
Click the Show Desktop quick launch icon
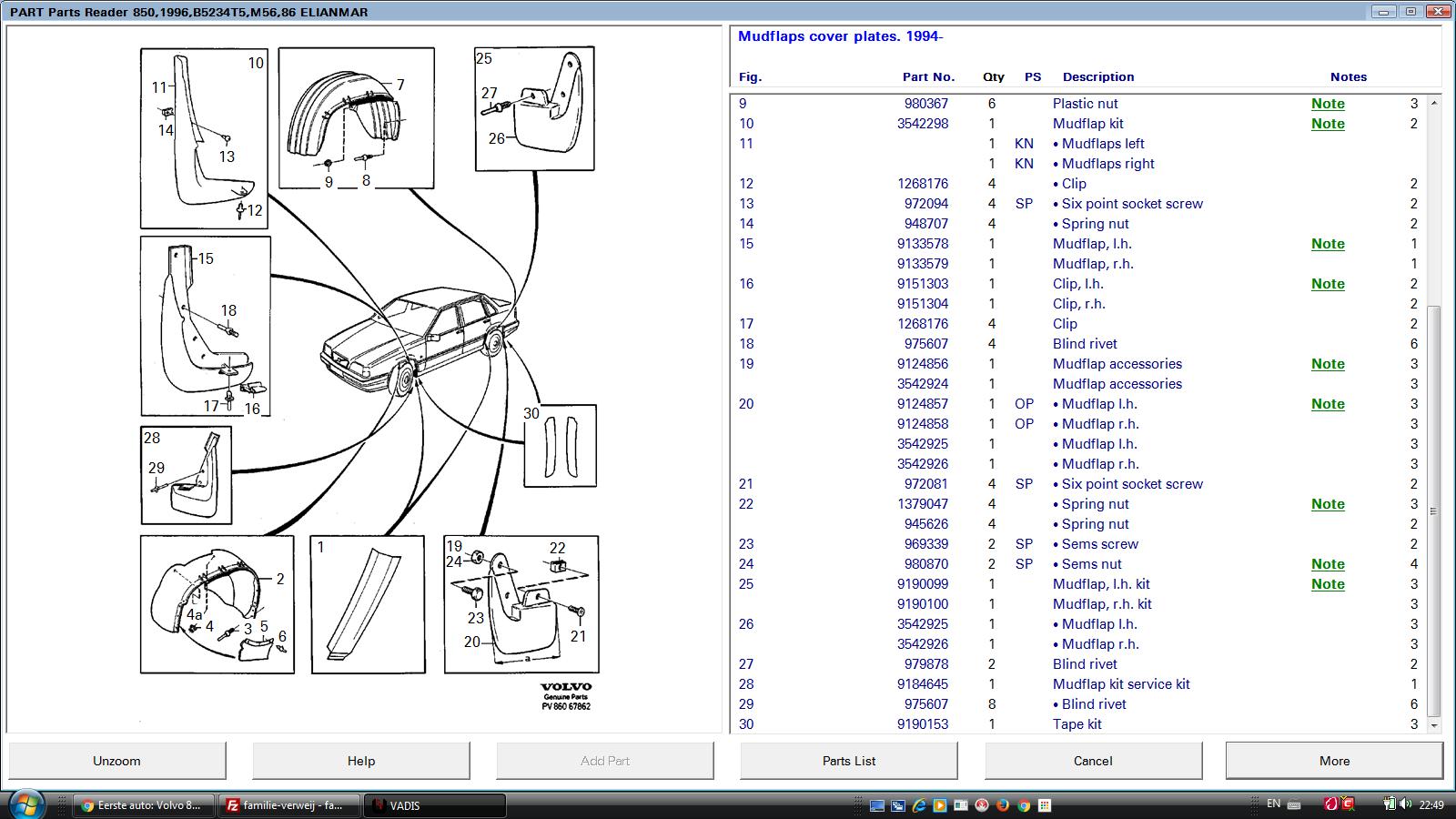pyautogui.click(x=877, y=805)
